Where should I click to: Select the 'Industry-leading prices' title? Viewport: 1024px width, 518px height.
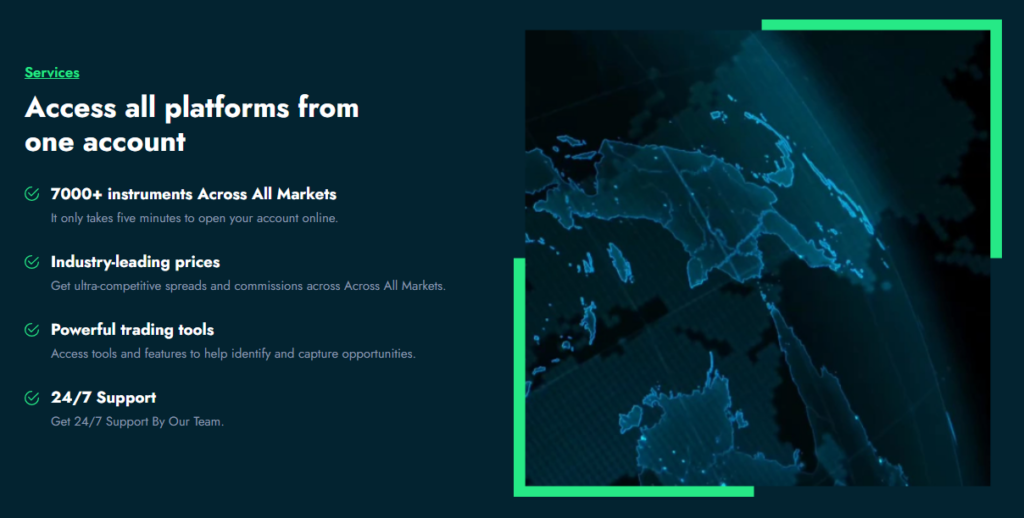click(135, 262)
